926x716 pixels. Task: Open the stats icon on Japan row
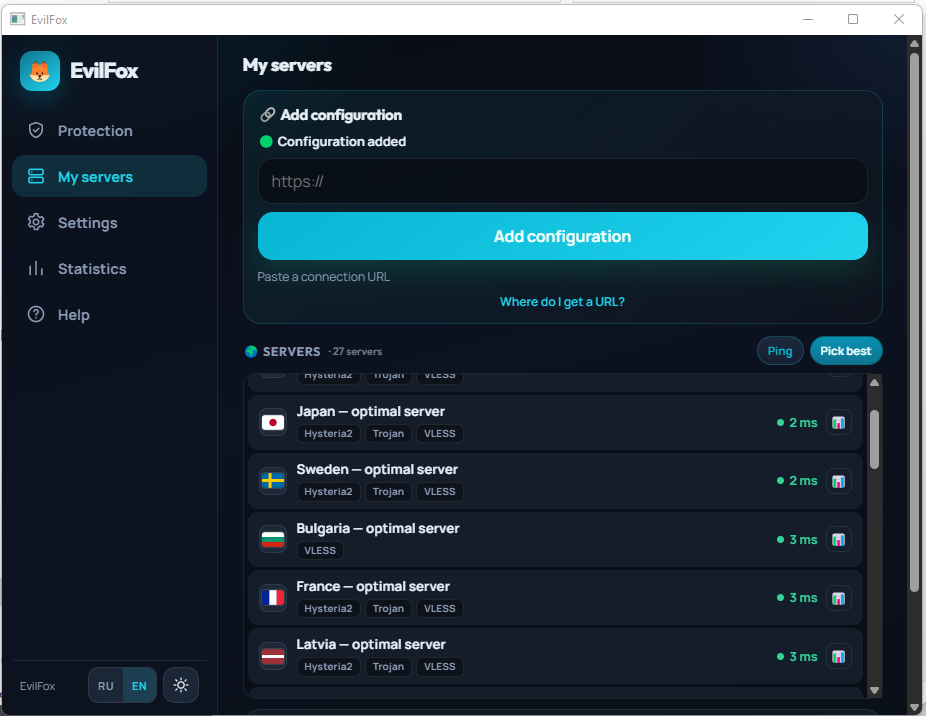pos(839,423)
